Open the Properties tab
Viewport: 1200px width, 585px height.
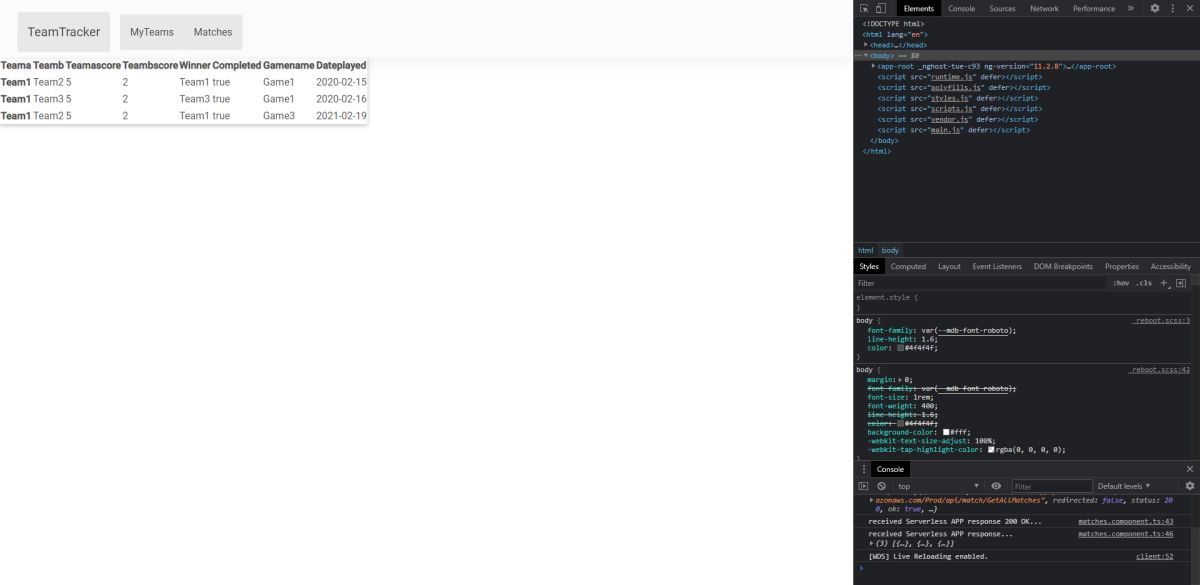tap(1122, 266)
